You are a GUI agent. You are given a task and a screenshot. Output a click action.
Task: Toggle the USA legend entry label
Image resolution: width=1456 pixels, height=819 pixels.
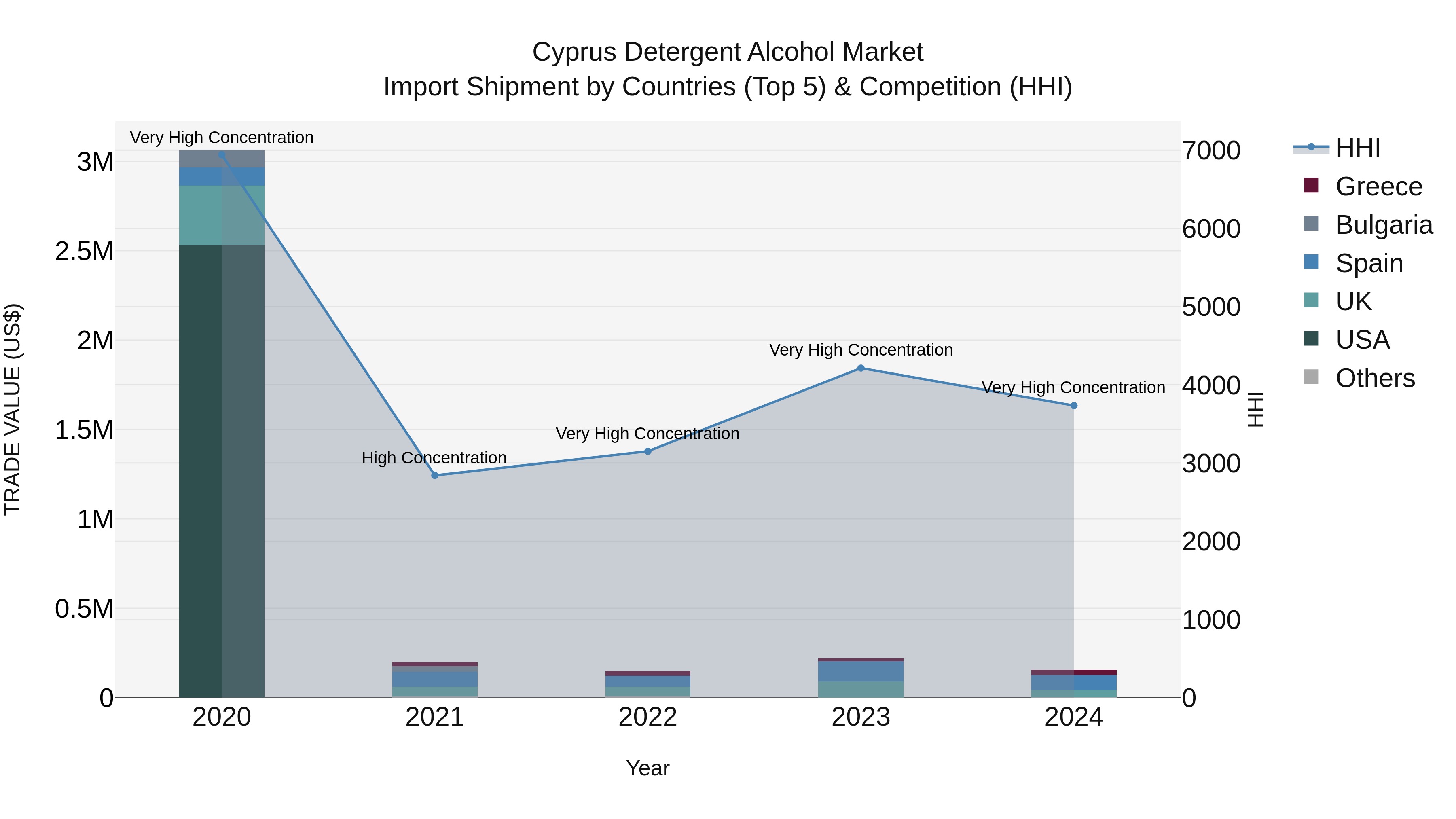point(1363,340)
